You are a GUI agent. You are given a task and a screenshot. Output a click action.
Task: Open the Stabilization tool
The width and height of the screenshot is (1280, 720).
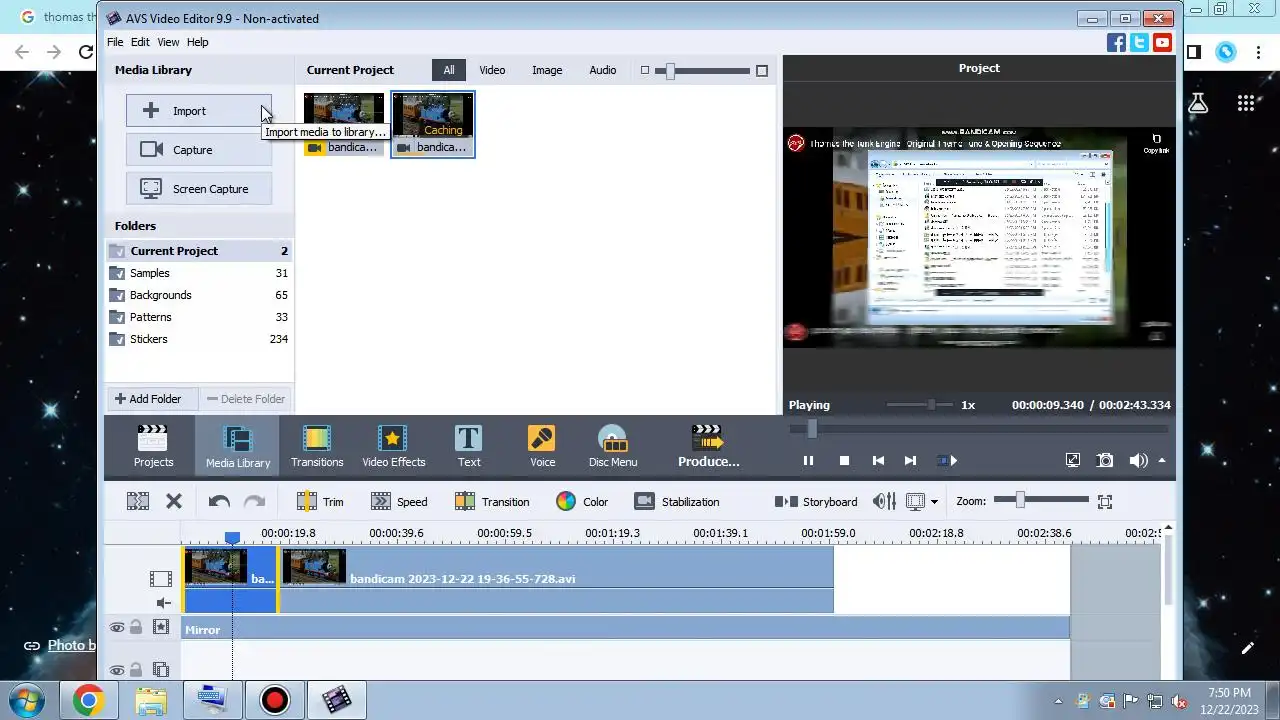click(677, 502)
